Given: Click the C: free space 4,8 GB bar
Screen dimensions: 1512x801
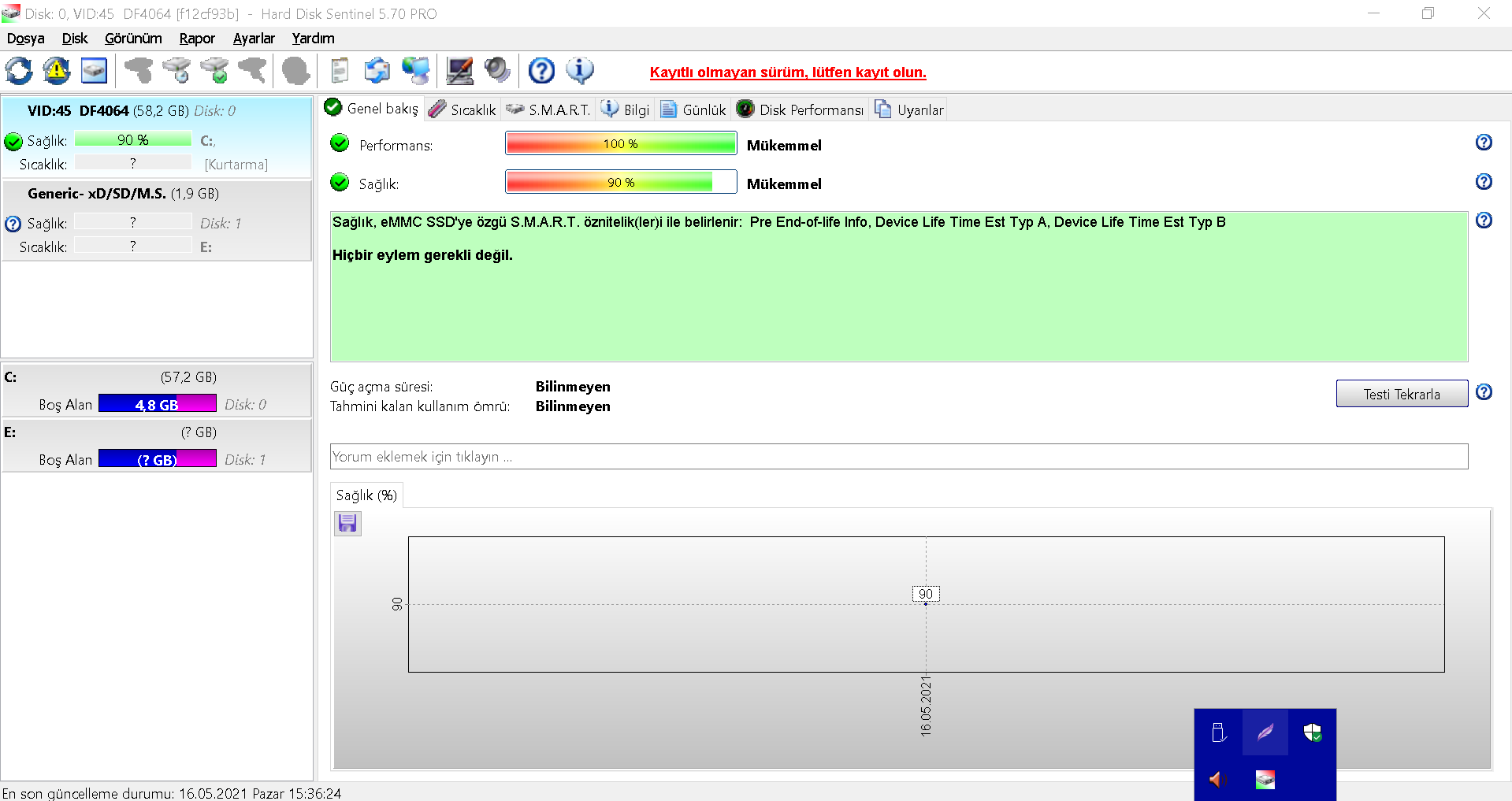Looking at the screenshot, I should (x=157, y=405).
